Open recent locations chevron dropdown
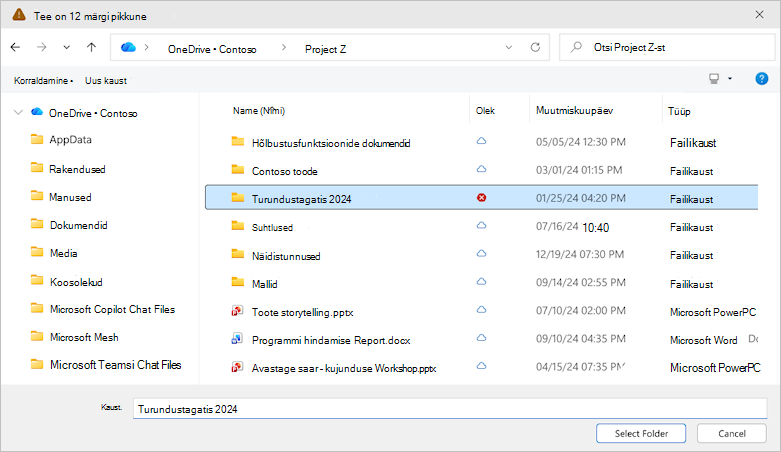The height and width of the screenshot is (452, 781). (67, 47)
